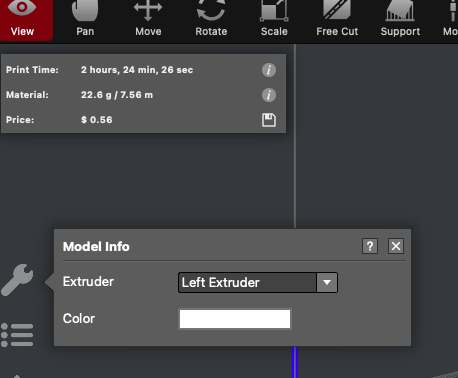The image size is (458, 378).
Task: Select the Rotate tool
Action: tap(211, 19)
